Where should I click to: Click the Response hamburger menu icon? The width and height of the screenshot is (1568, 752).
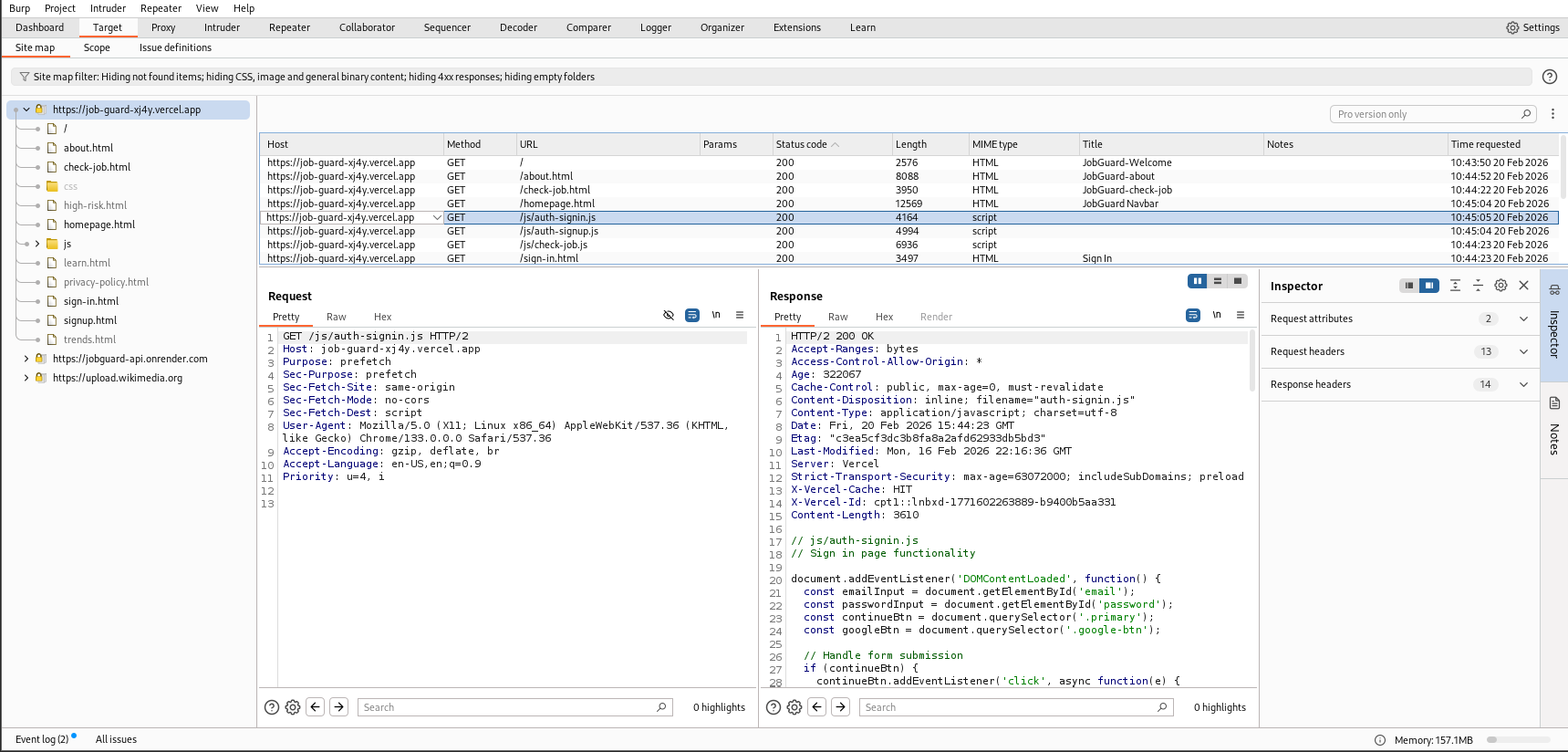click(x=1241, y=315)
